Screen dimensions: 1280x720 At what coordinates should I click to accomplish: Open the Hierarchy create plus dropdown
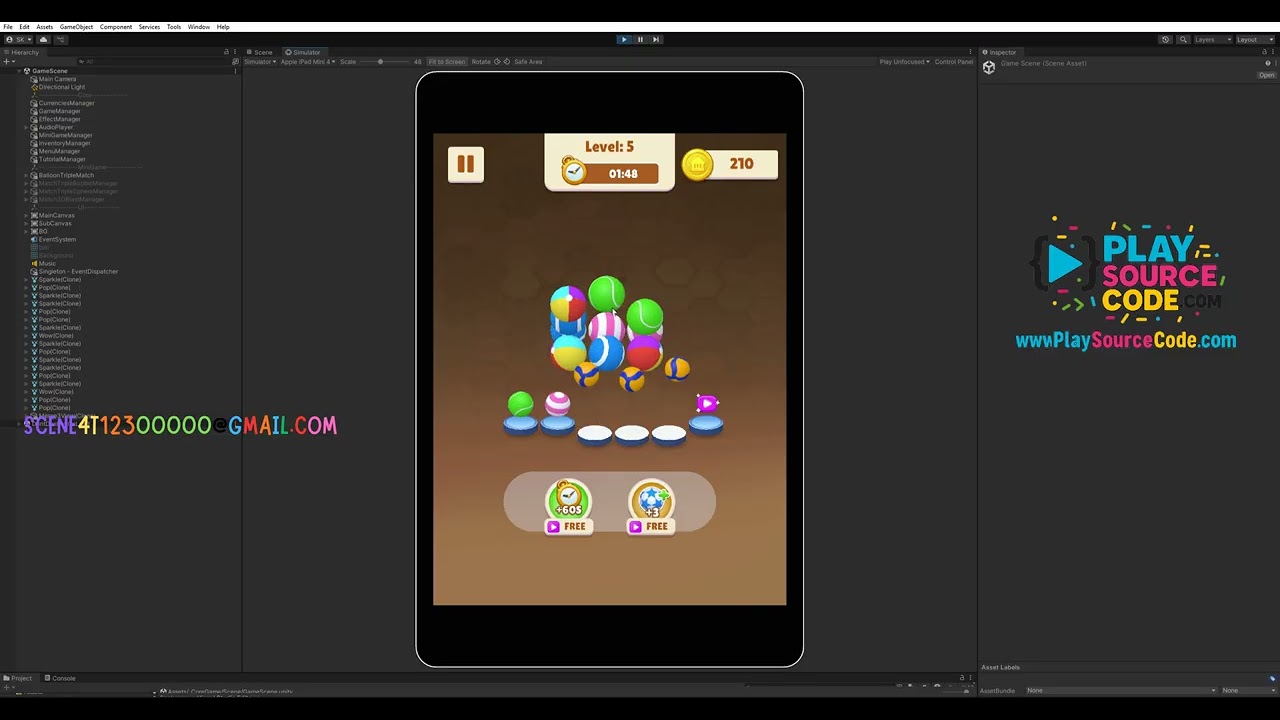(8, 61)
